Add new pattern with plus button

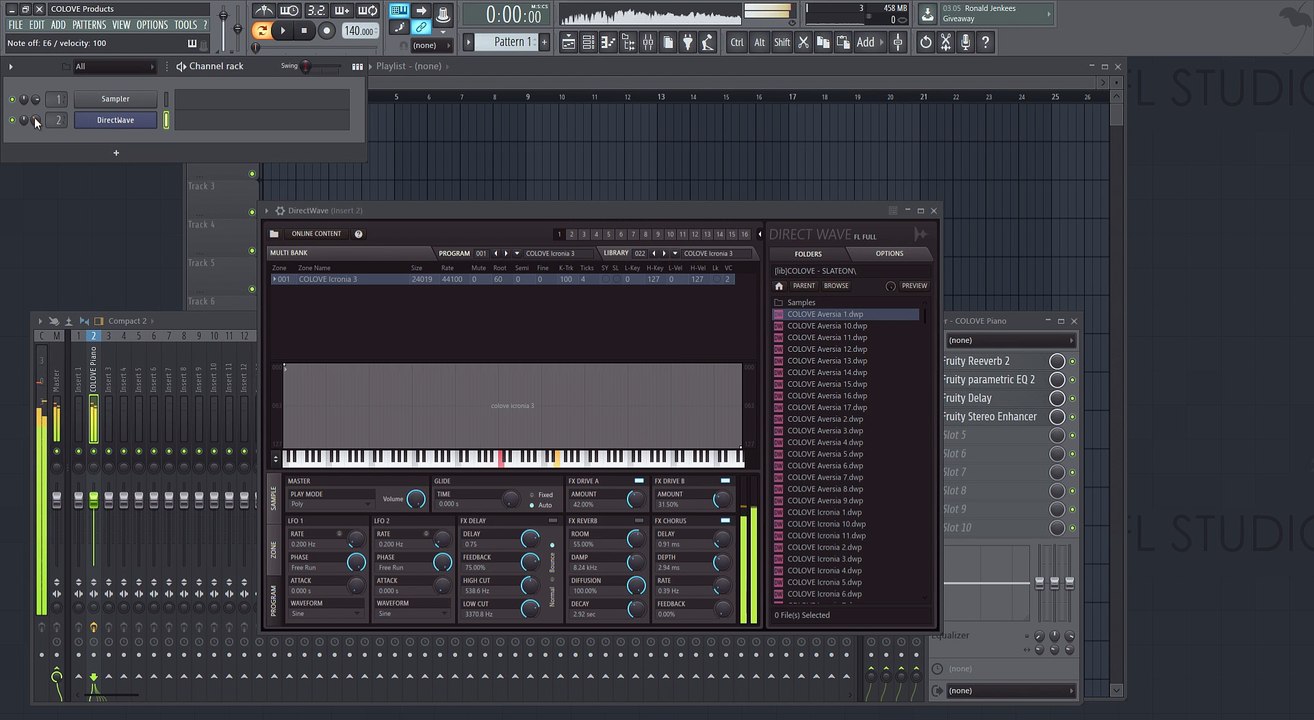pyautogui.click(x=543, y=42)
